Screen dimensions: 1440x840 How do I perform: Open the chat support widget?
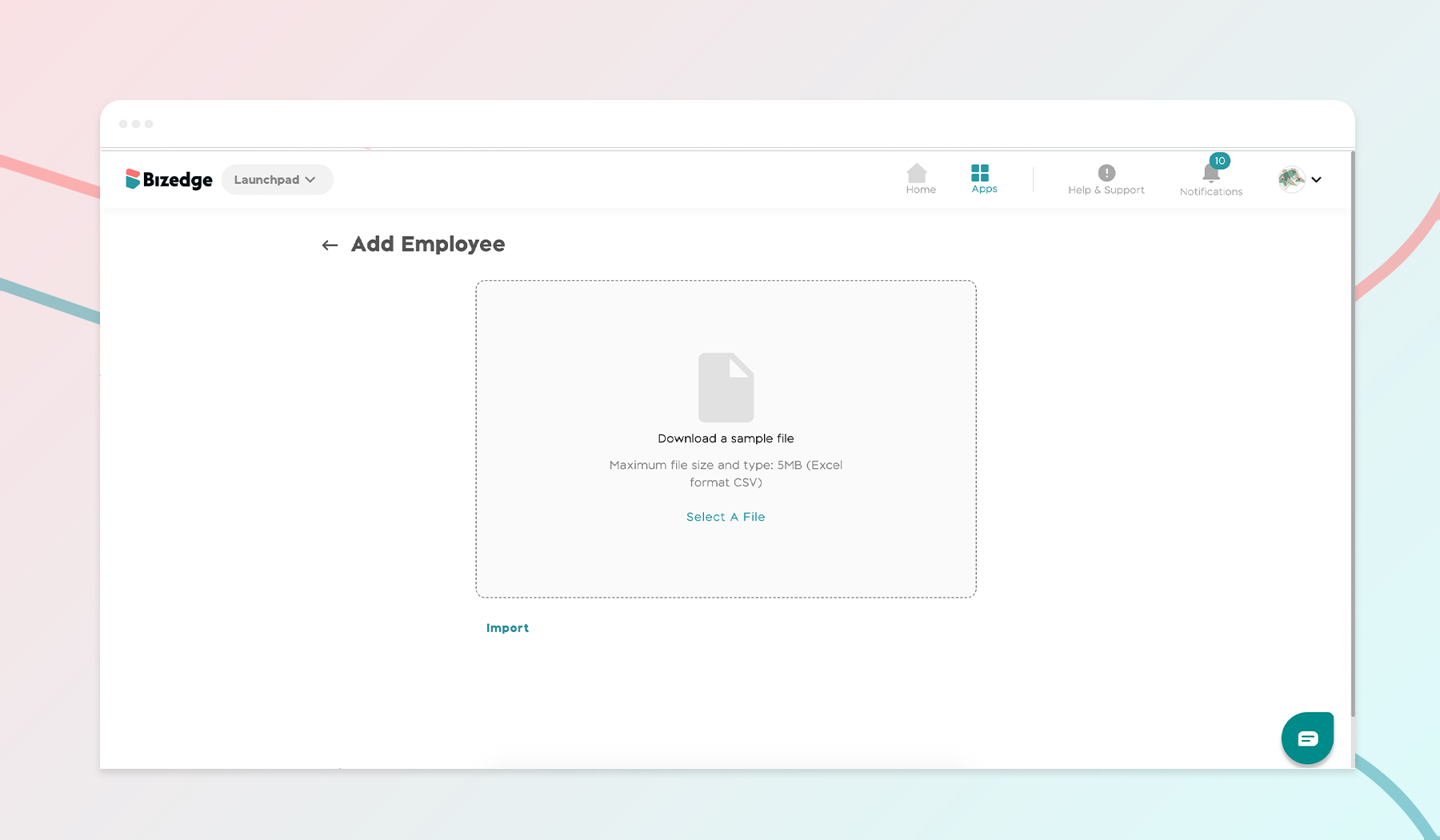(1307, 738)
